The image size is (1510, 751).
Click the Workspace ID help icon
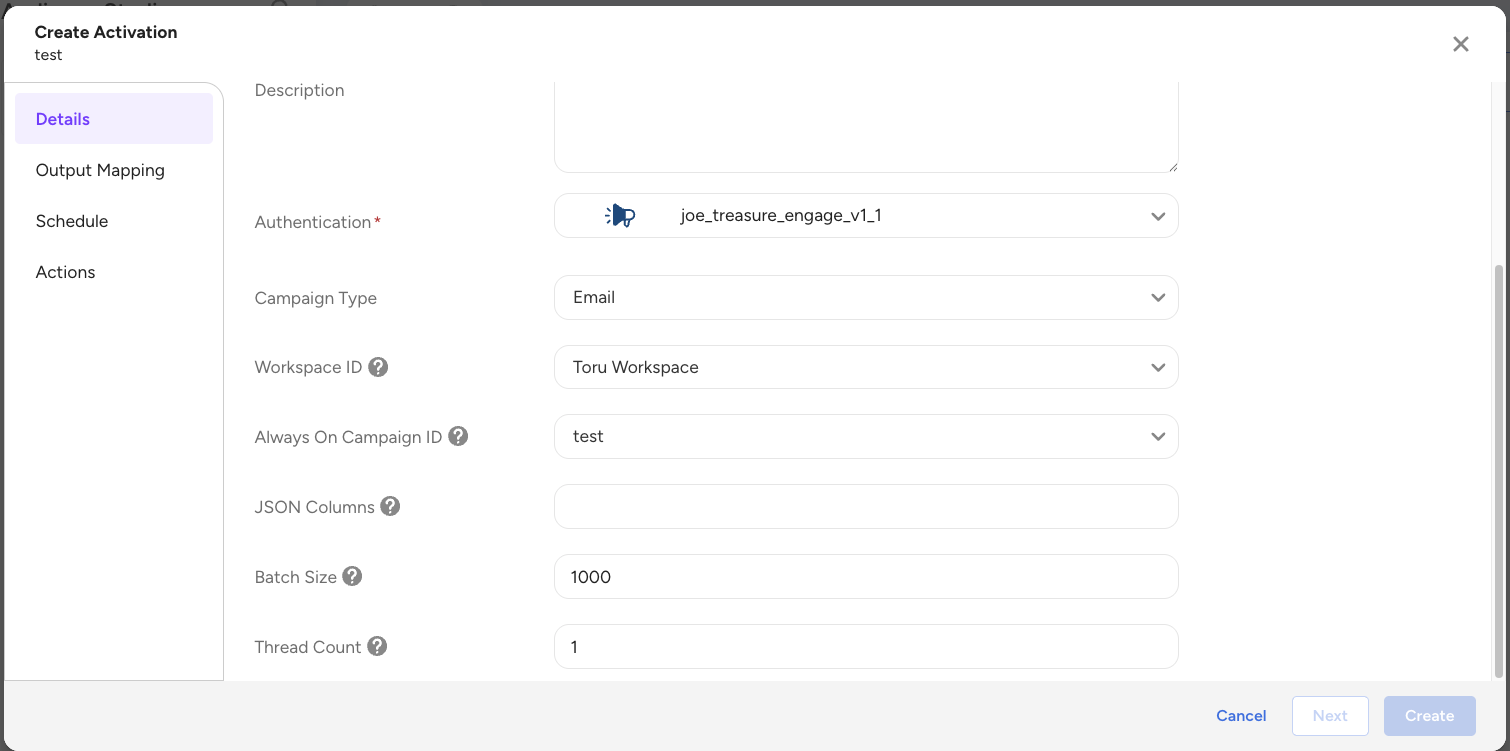(378, 367)
